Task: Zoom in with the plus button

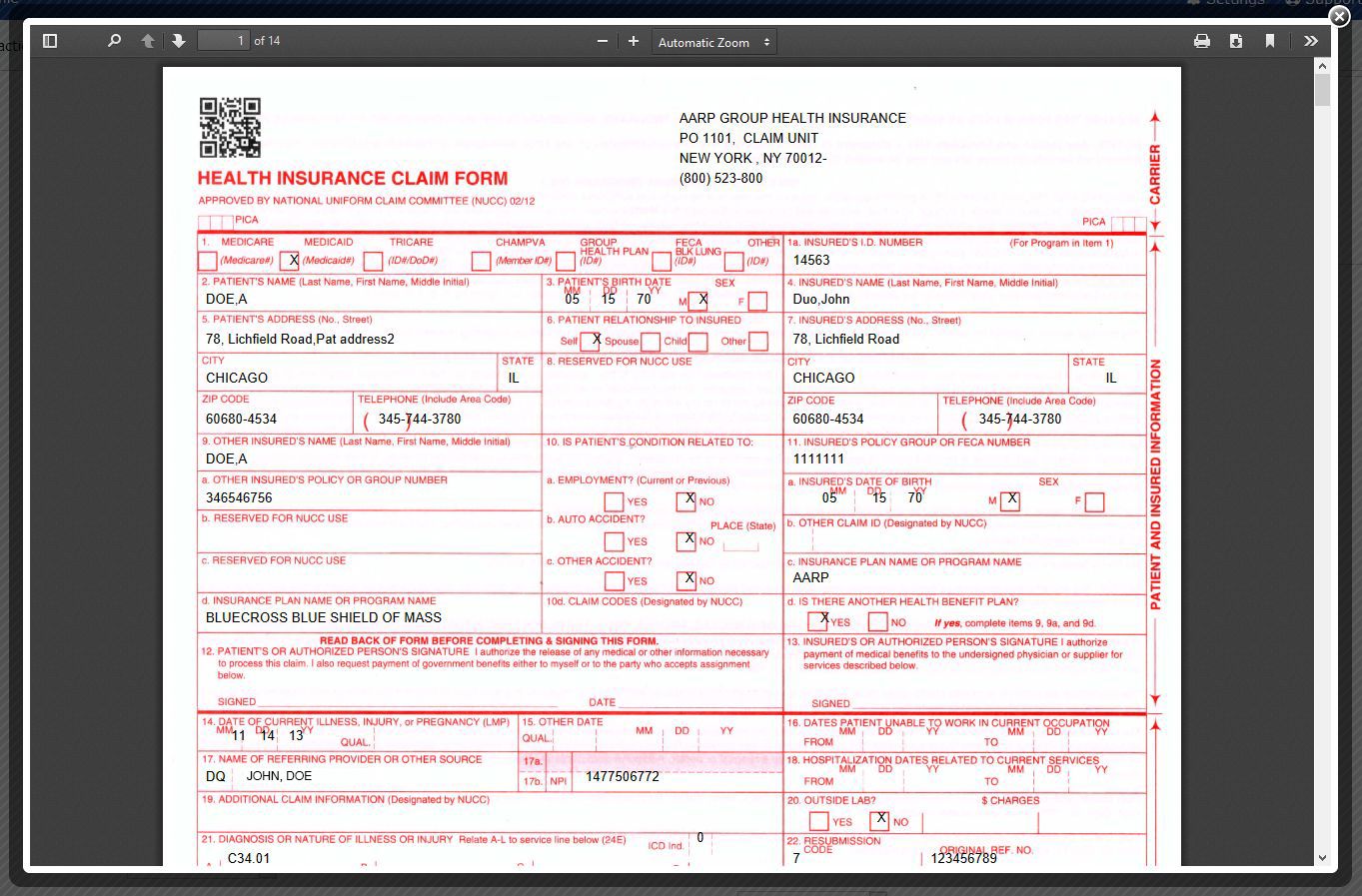Action: point(634,41)
